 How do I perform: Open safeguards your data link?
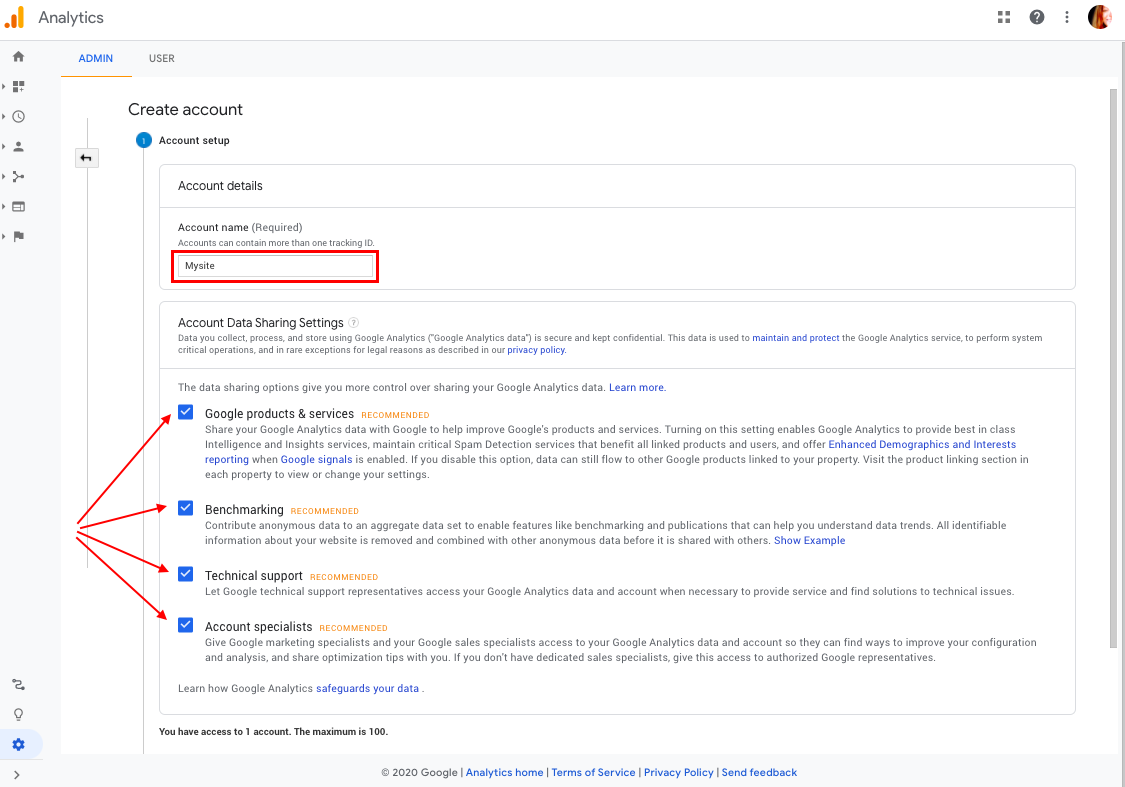click(x=367, y=689)
